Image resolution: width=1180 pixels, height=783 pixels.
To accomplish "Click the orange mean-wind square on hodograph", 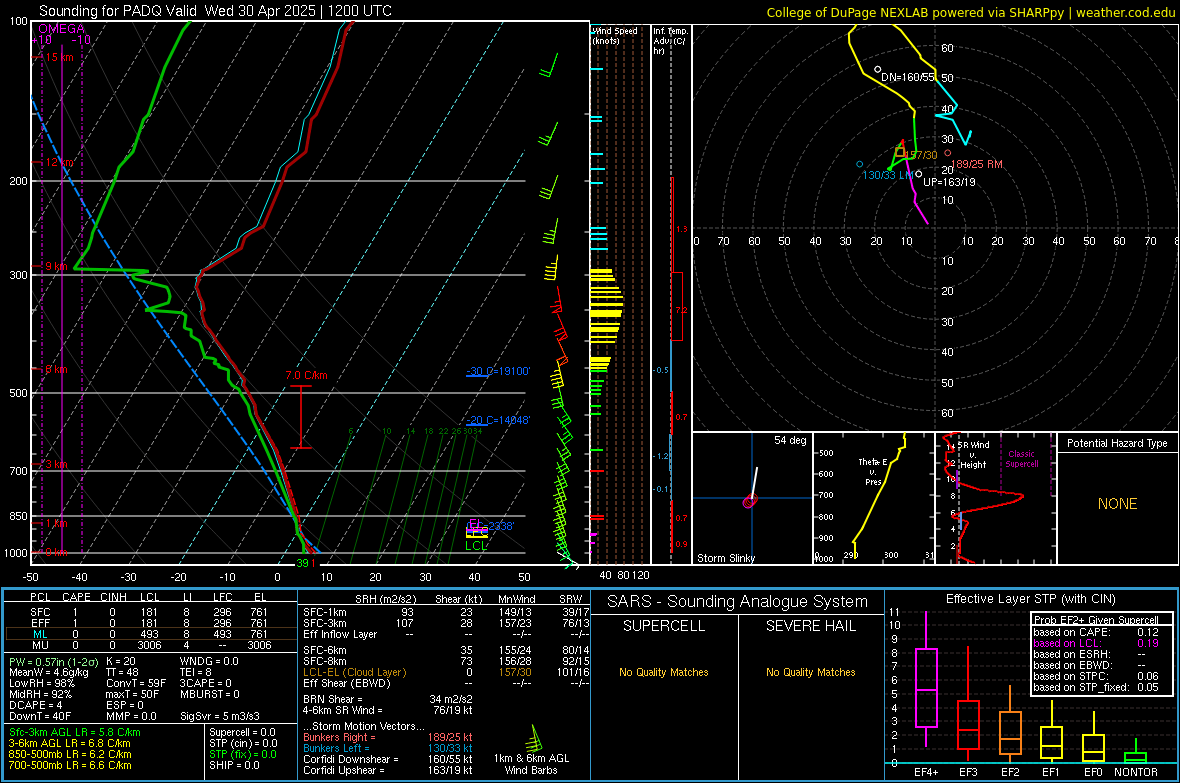I will click(900, 151).
